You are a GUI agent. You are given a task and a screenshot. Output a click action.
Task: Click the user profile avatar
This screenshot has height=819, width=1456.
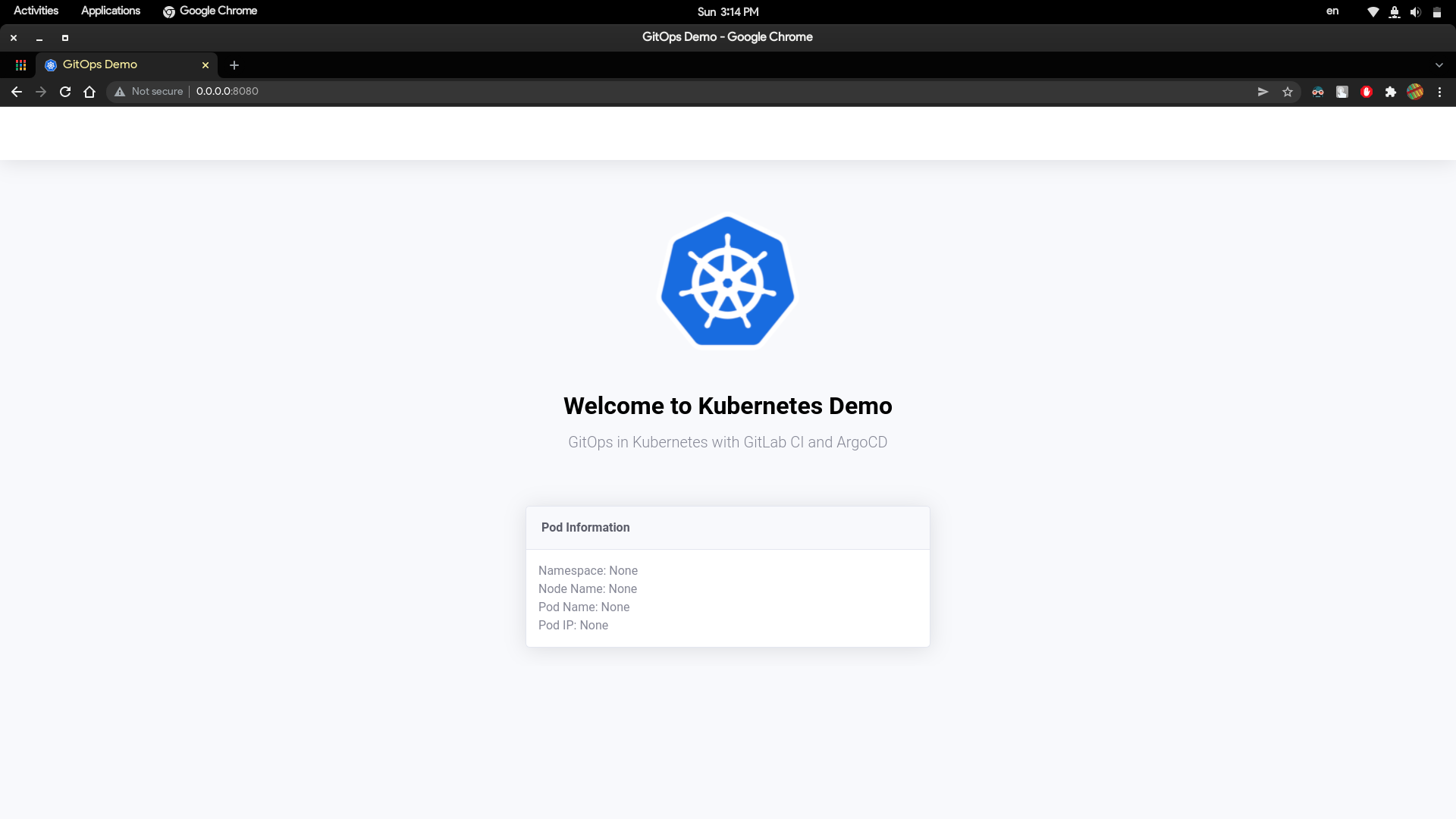click(1415, 92)
